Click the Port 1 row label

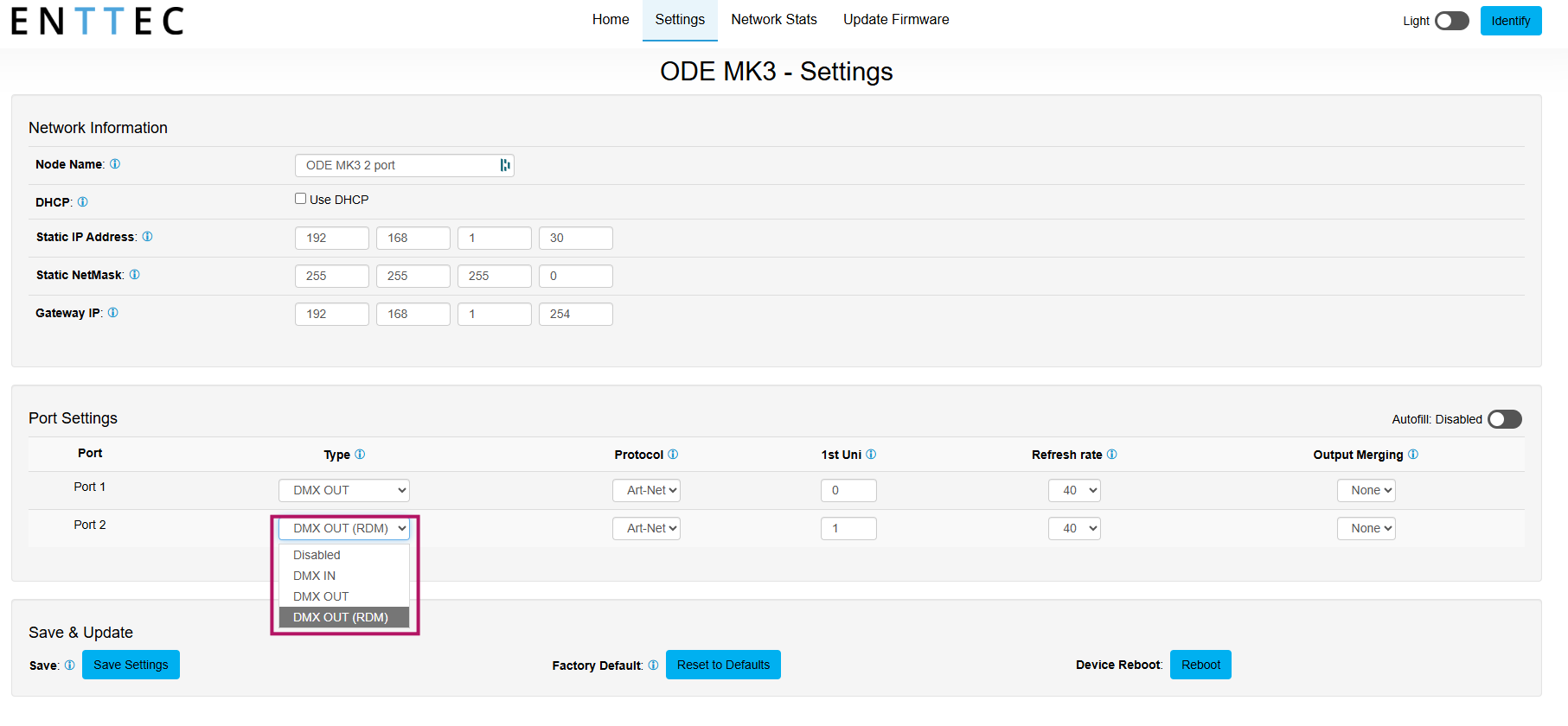(x=90, y=487)
